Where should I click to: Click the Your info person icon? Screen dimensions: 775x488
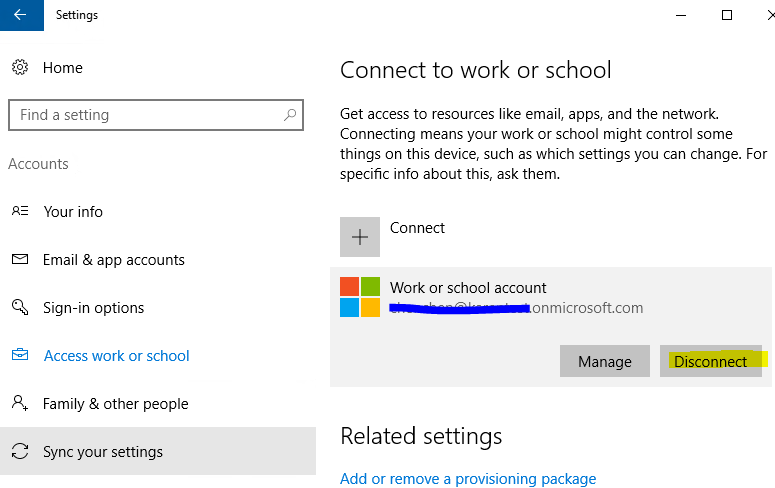click(20, 212)
